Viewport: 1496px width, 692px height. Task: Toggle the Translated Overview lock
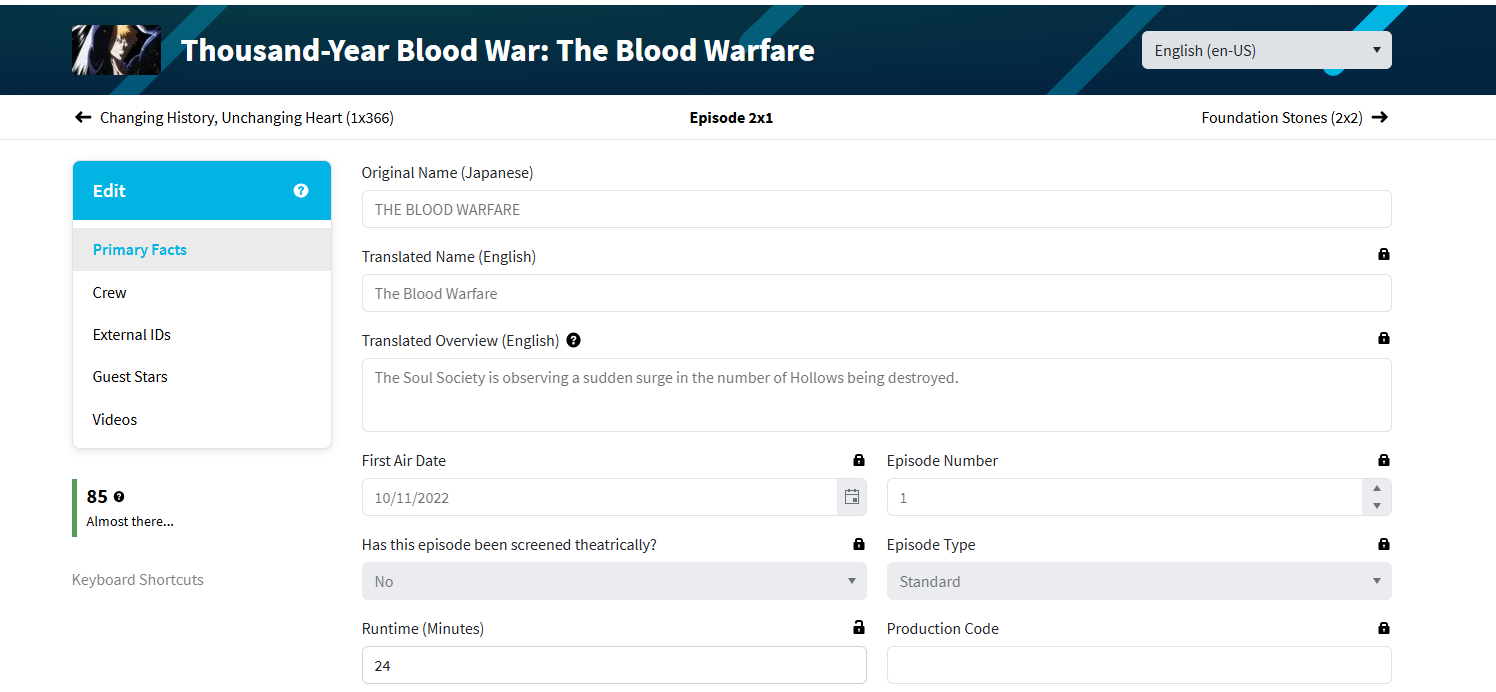tap(1384, 339)
